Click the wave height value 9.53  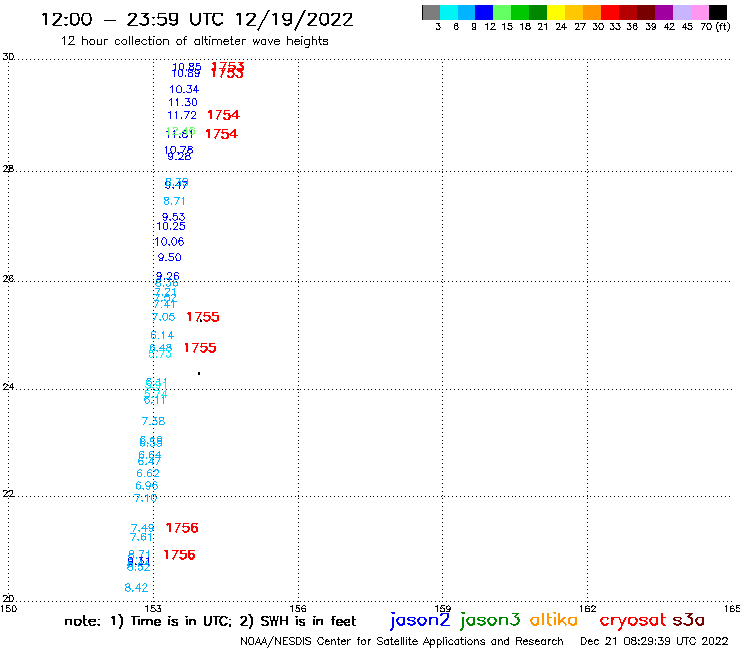coord(174,217)
